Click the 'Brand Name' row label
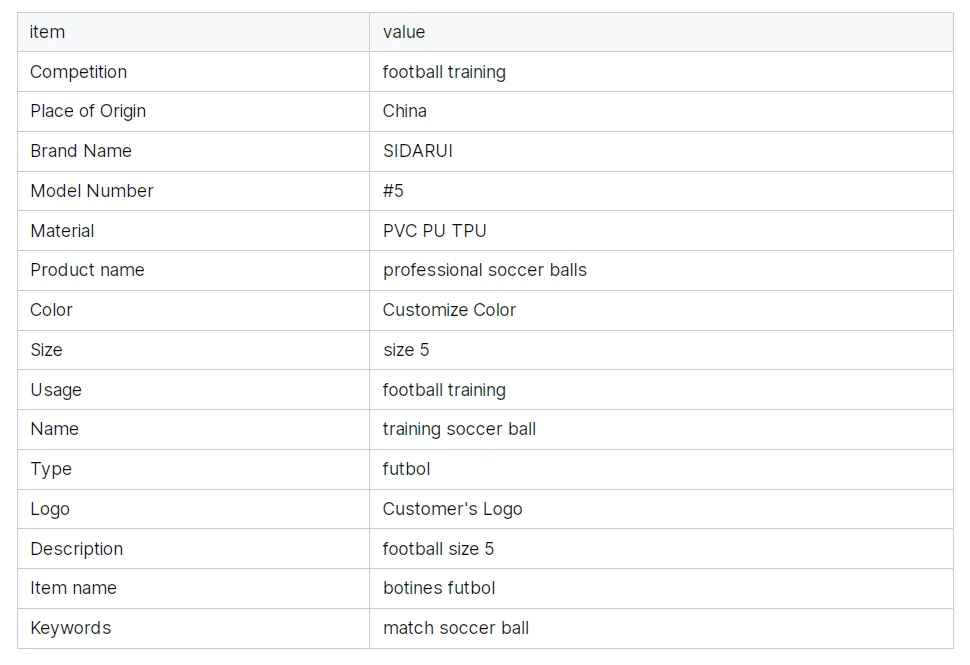970x665 pixels. (80, 151)
